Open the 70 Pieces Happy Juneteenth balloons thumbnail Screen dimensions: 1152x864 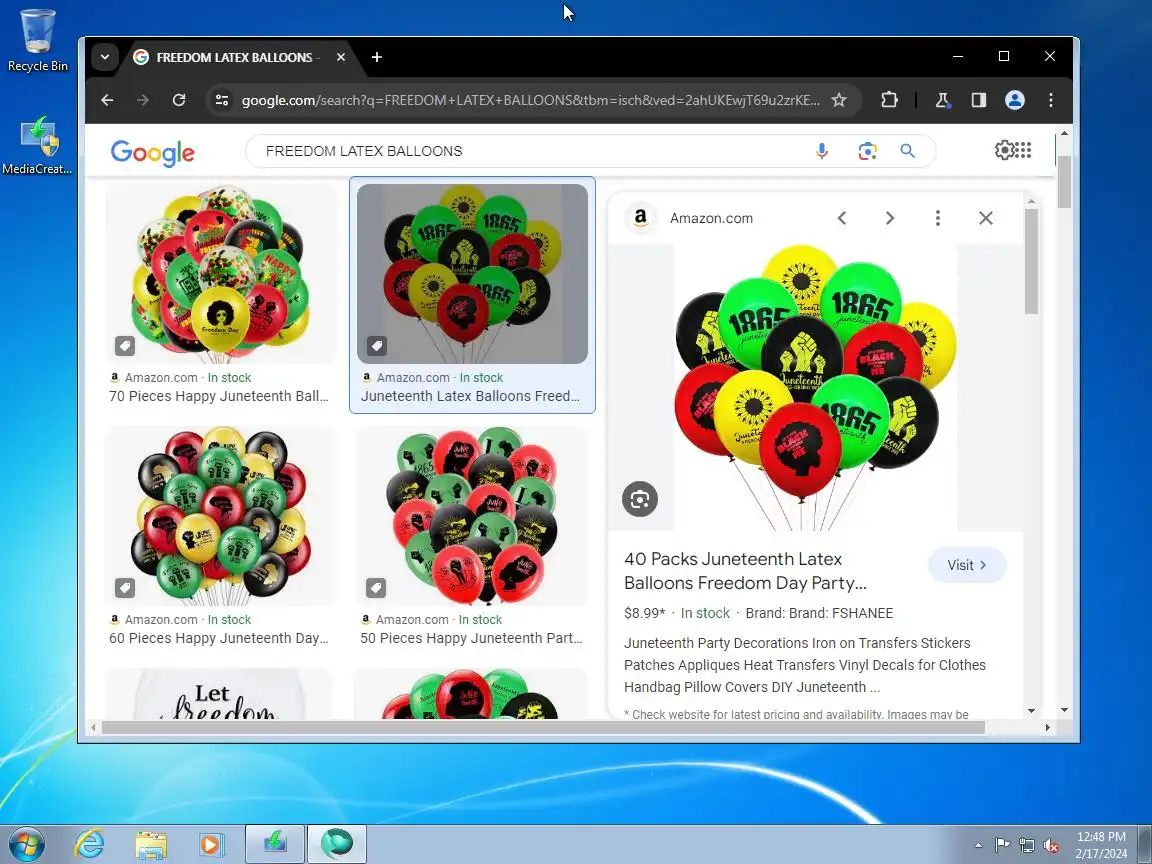tap(220, 274)
